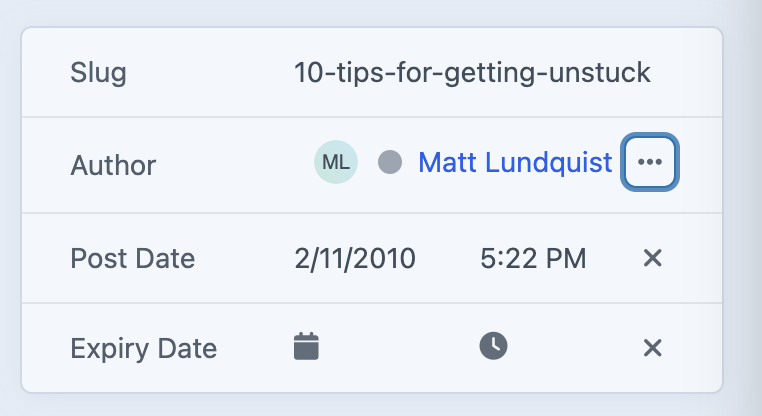The width and height of the screenshot is (762, 416).
Task: Open the Expiry Date calendar picker
Action: pos(306,347)
